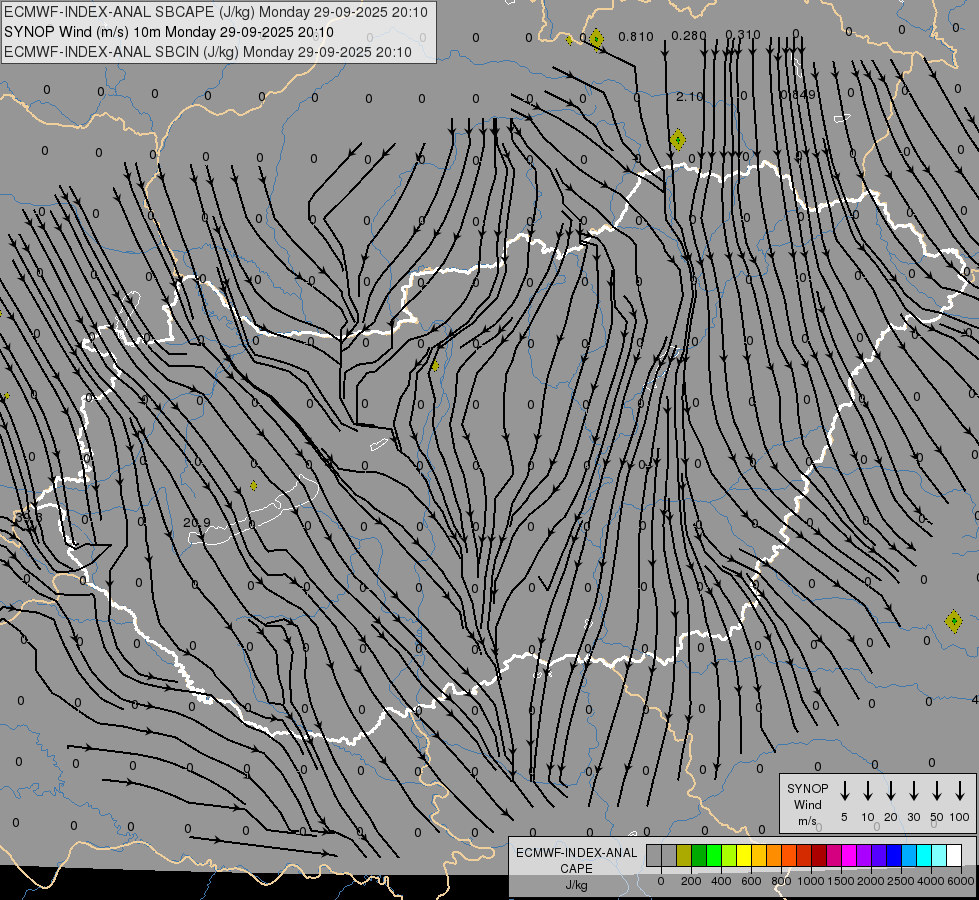Click the 6000 tick label in the CAPE legend
The image size is (979, 900).
click(961, 881)
